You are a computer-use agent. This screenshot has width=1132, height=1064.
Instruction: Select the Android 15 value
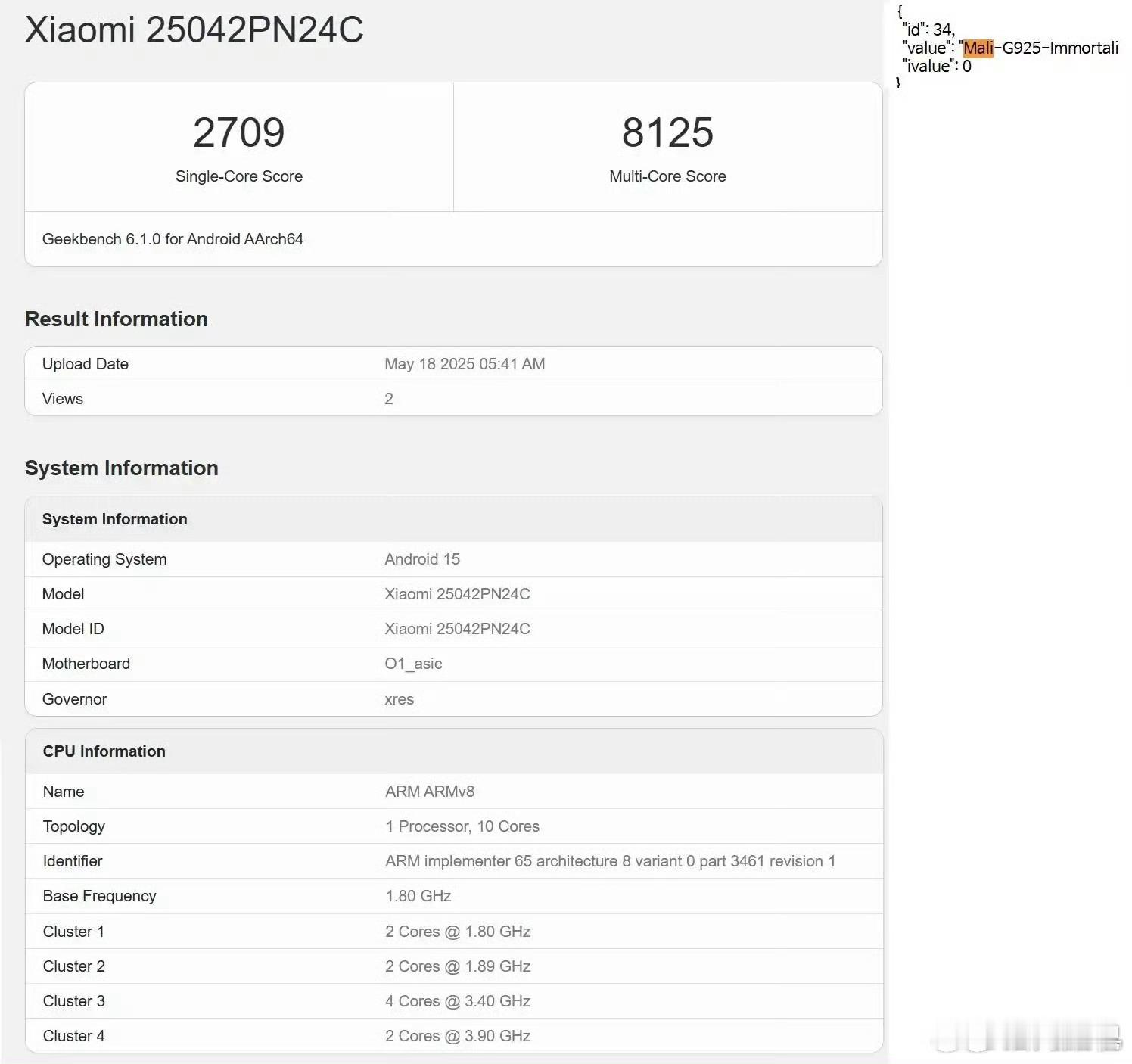pos(422,559)
